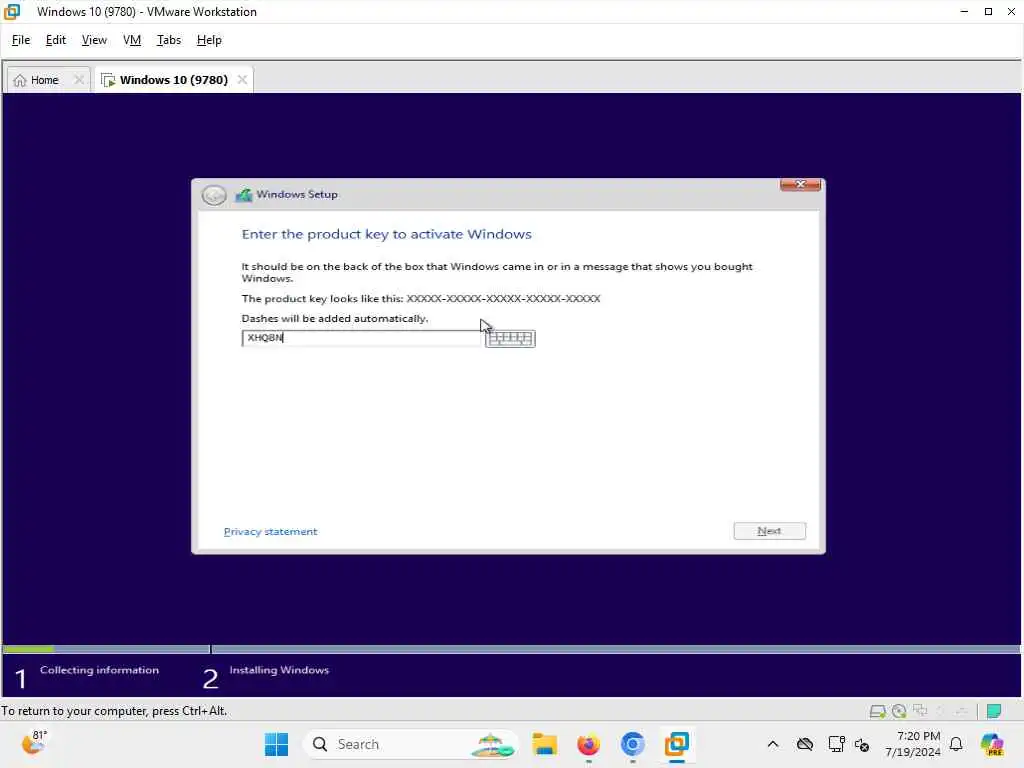Click the network connection tray icon

click(x=836, y=744)
